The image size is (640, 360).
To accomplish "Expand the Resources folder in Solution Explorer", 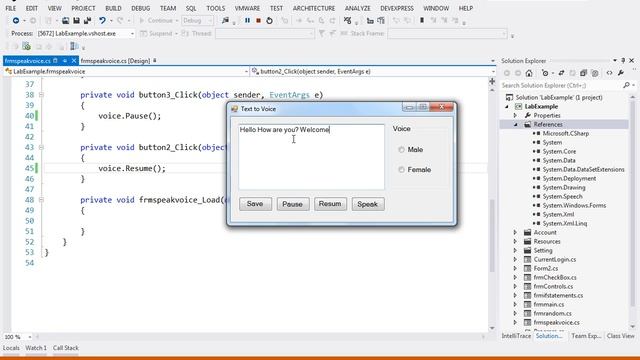I will pyautogui.click(x=515, y=241).
